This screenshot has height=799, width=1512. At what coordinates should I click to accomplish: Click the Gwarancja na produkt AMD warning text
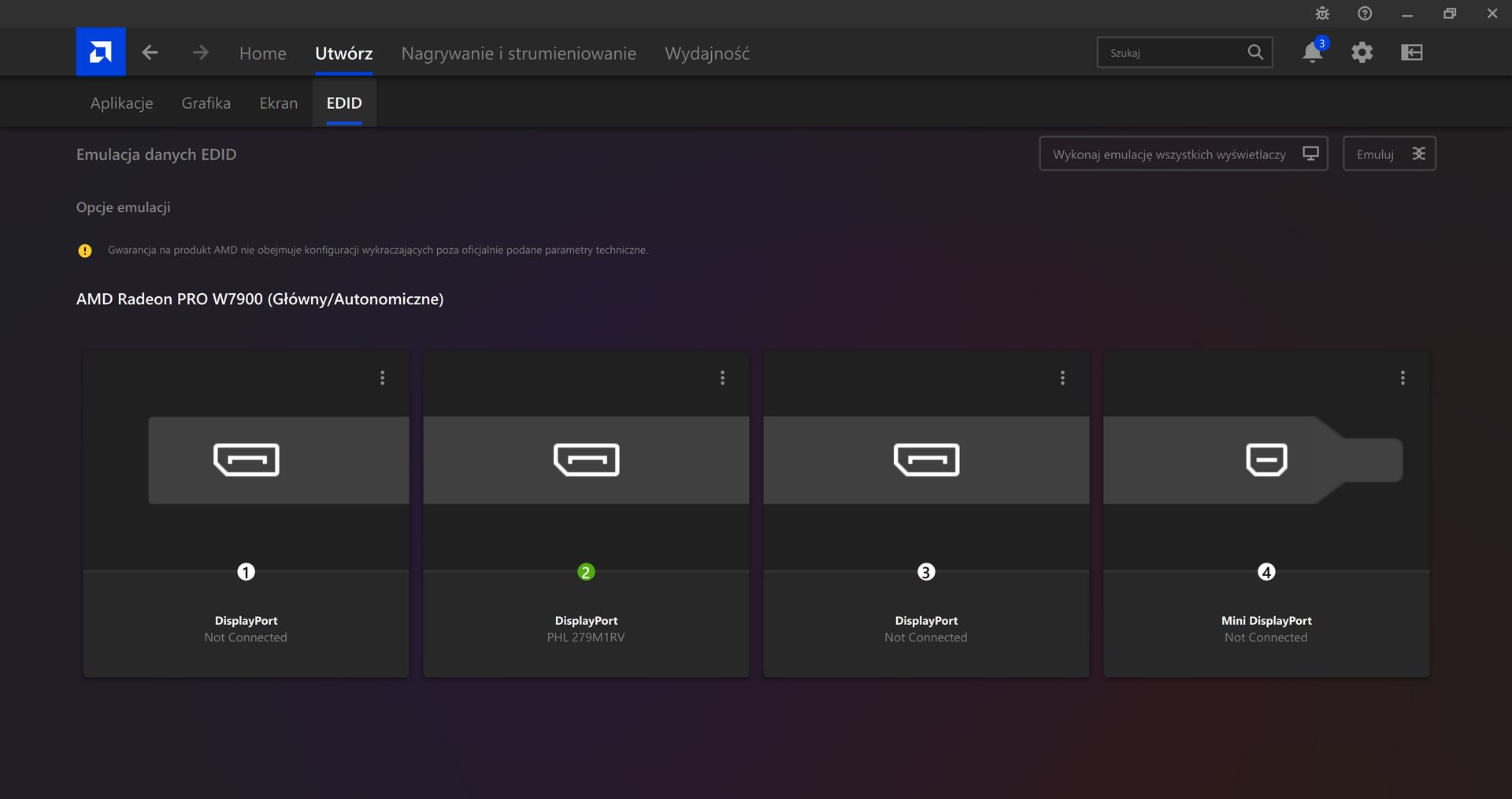pyautogui.click(x=378, y=250)
